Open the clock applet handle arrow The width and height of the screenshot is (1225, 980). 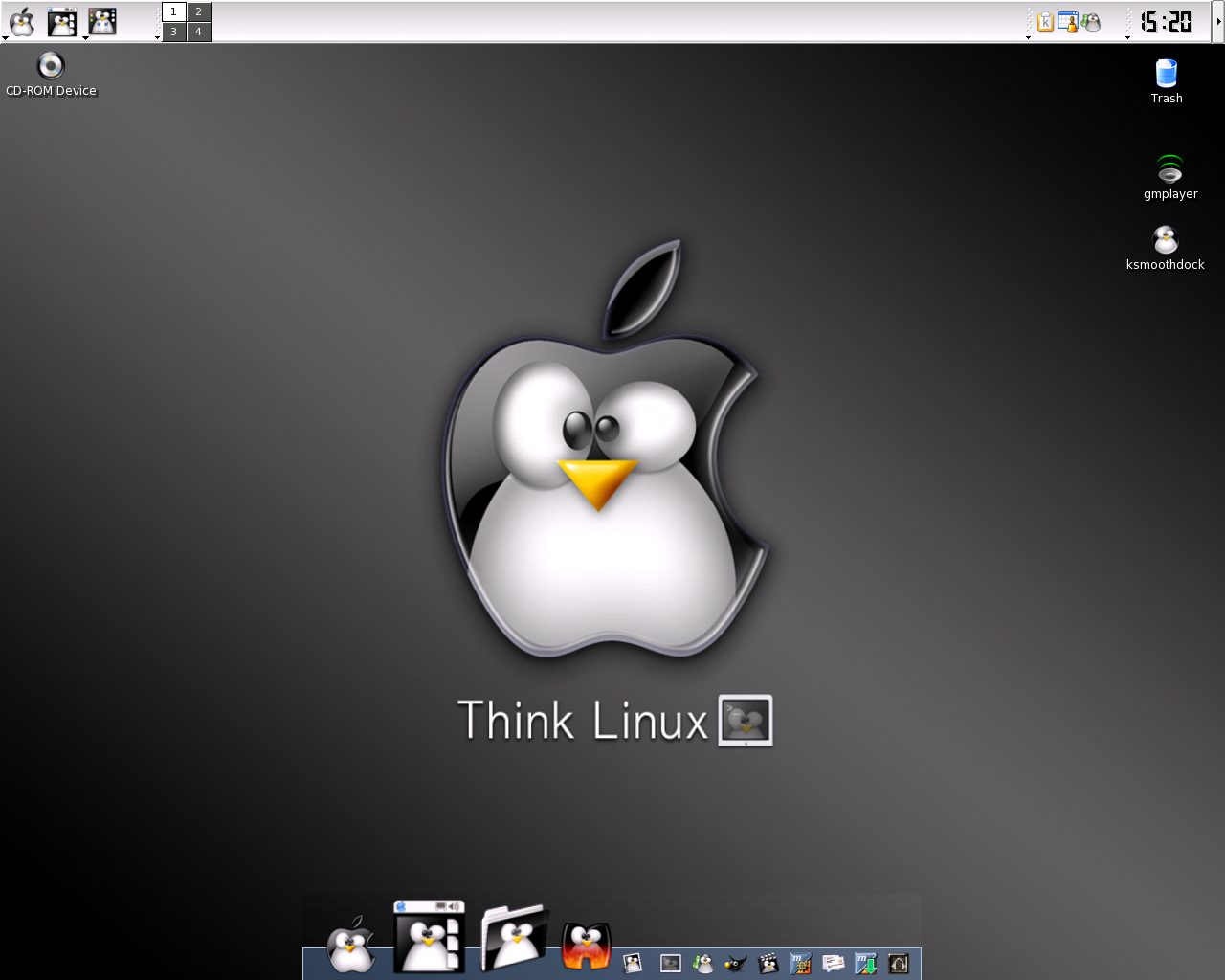(x=1127, y=37)
